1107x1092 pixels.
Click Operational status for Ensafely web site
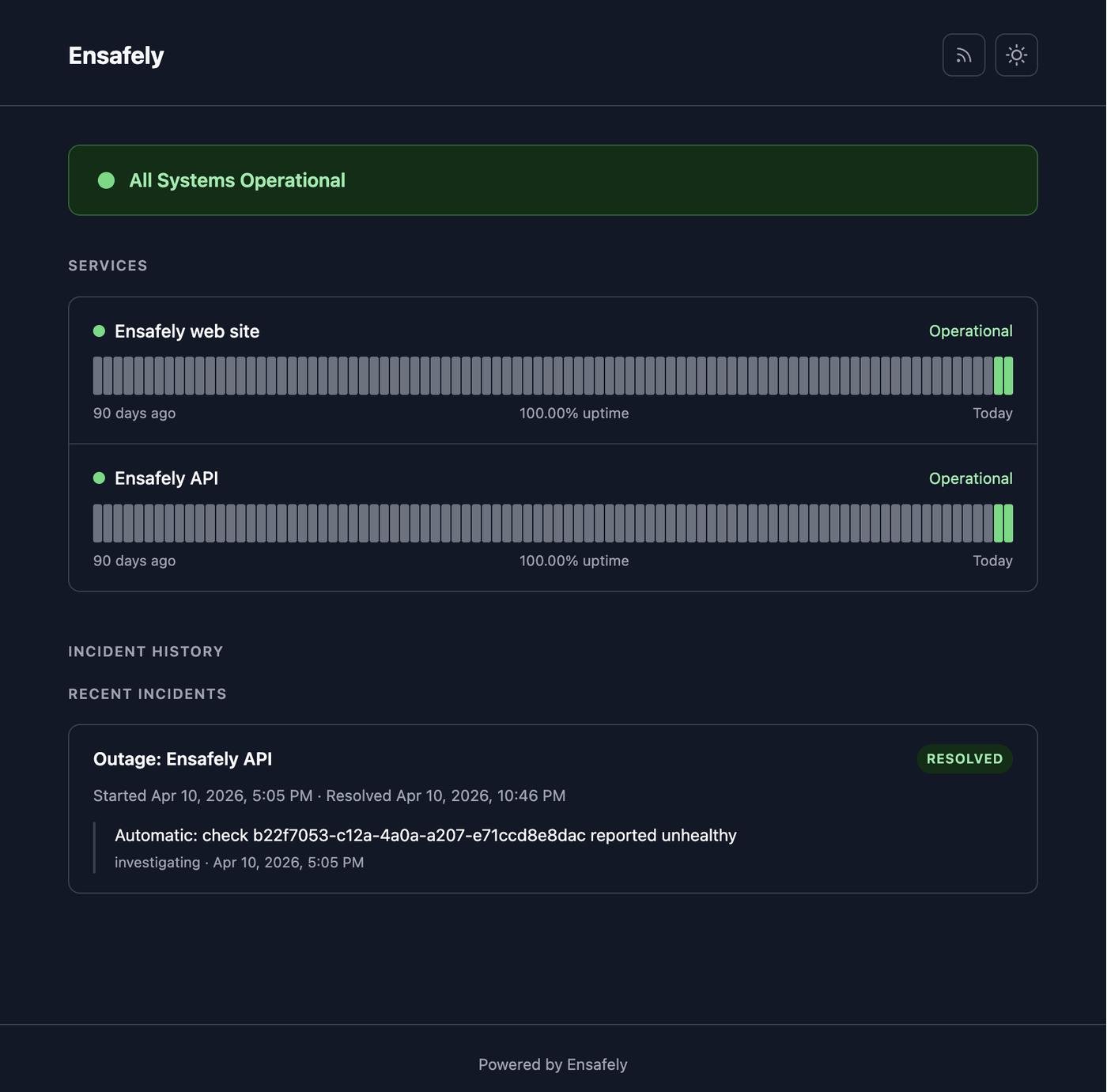(970, 331)
